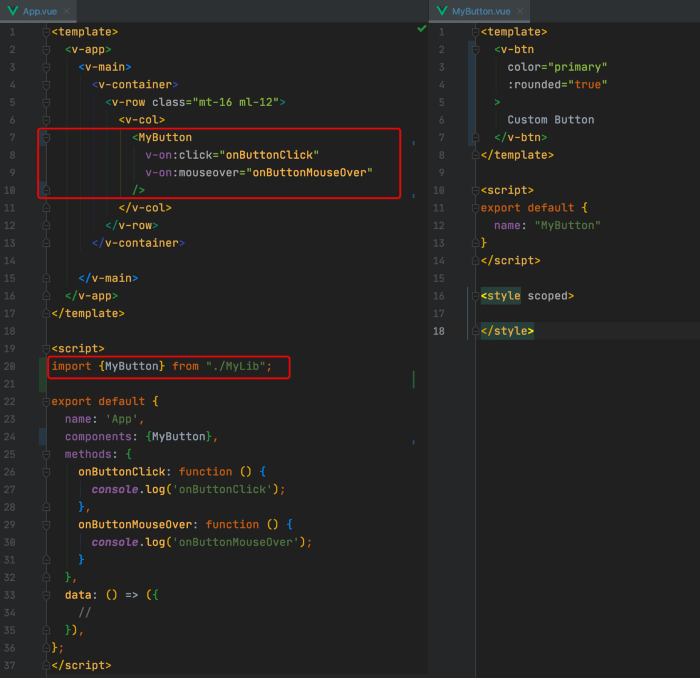700x678 pixels.
Task: Click the :rounded="true" attribute in MyButton.vue
Action: click(x=557, y=84)
